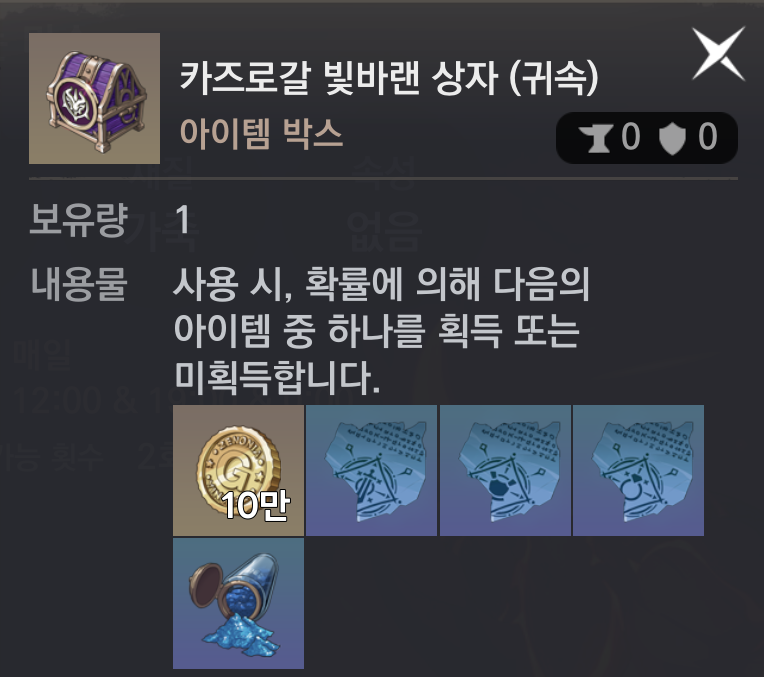Click the 미획득합니다 description text
This screenshot has width=764, height=677.
click(277, 378)
